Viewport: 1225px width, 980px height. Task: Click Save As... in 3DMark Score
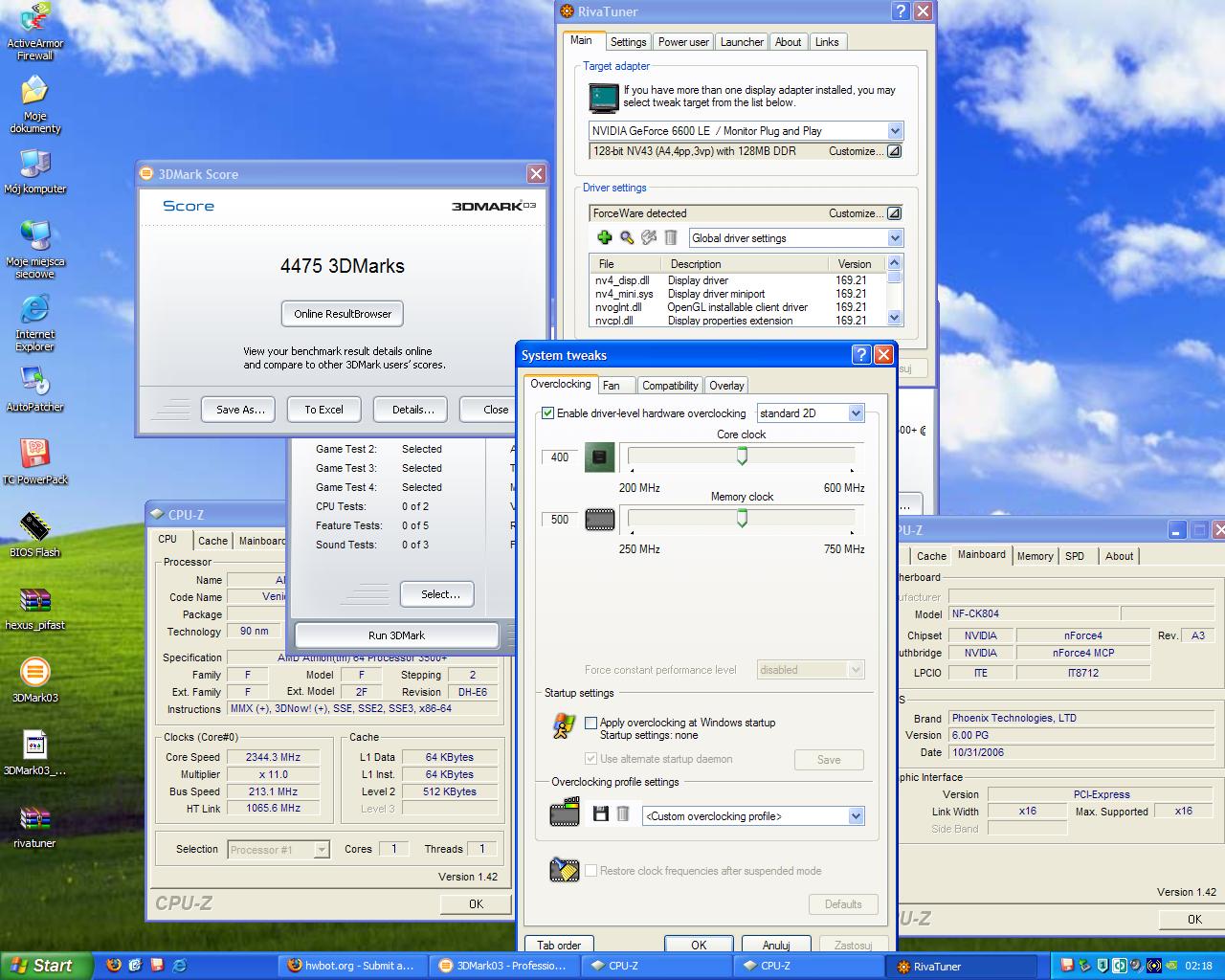pyautogui.click(x=240, y=410)
